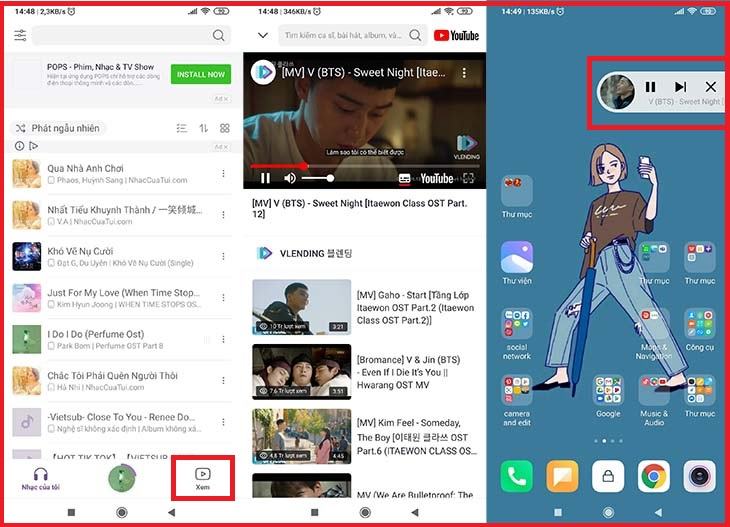Screen dimensions: 730x527
Task: Switch to grid view icon
Action: 225,128
